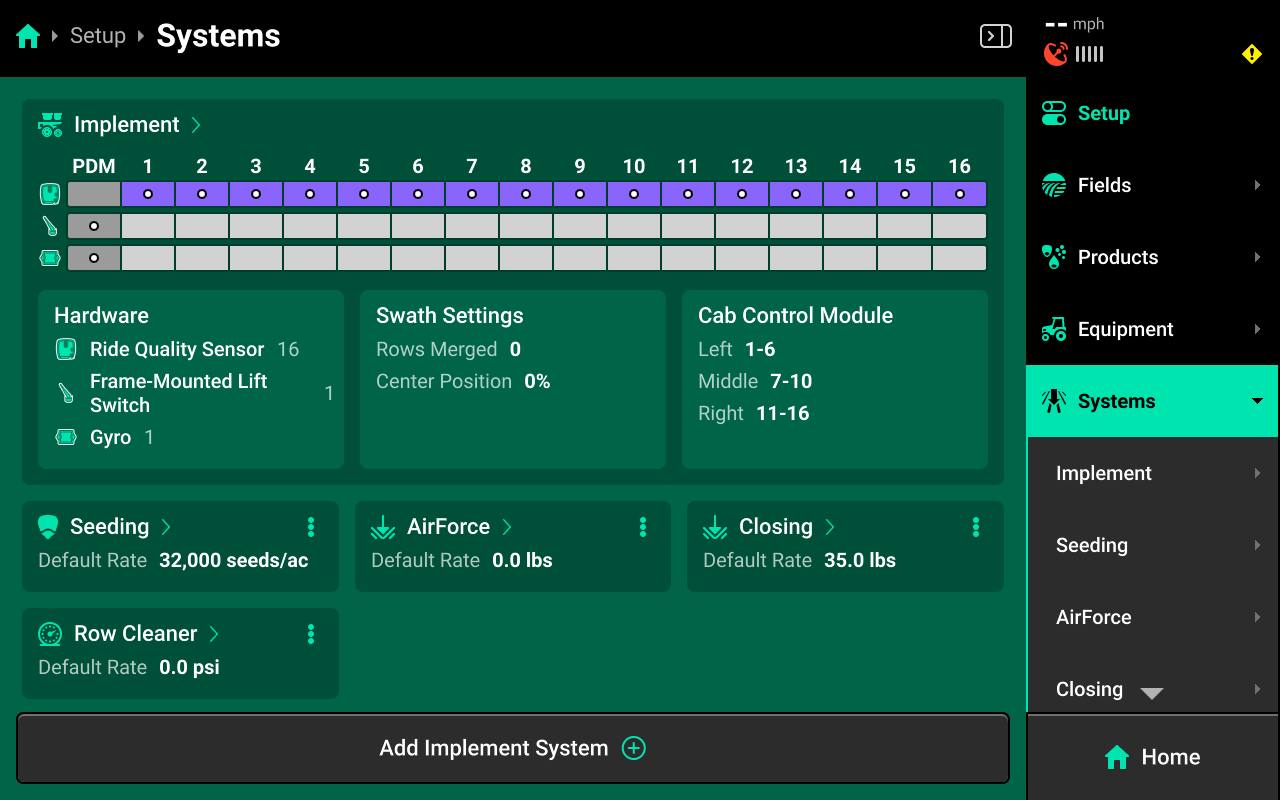The image size is (1280, 800).
Task: Select the Gyro PDM cell
Action: [94, 258]
